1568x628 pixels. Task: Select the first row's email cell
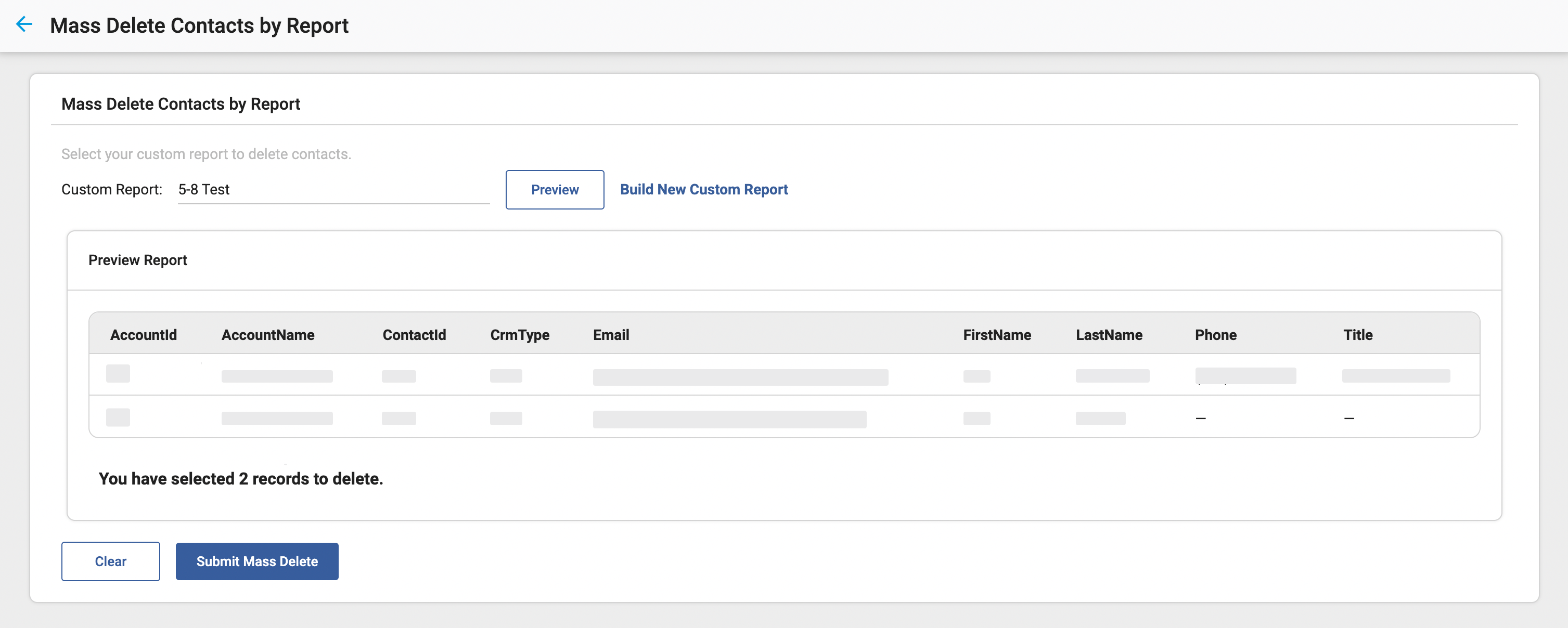[740, 377]
